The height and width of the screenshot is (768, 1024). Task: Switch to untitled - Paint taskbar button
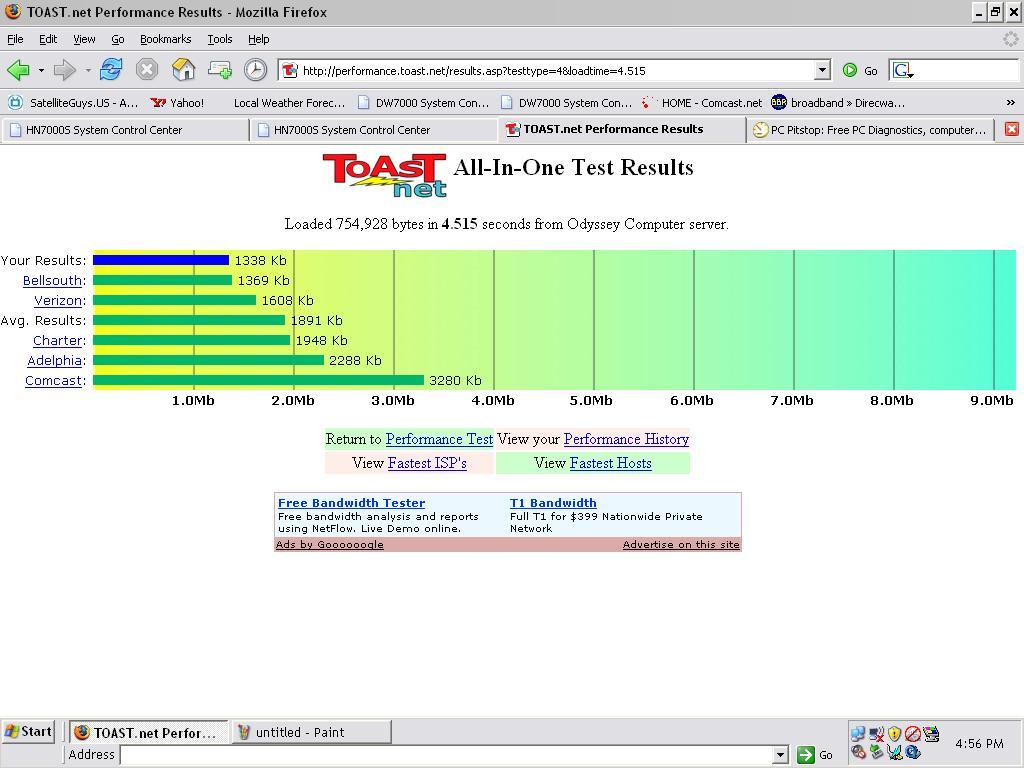[311, 732]
